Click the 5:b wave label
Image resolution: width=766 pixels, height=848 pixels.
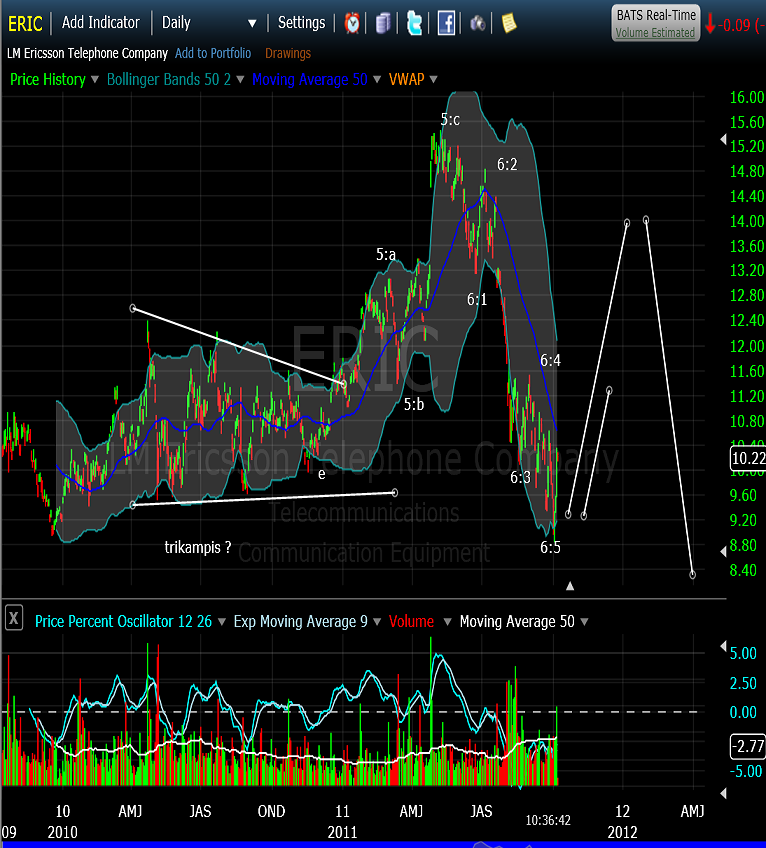tap(414, 404)
